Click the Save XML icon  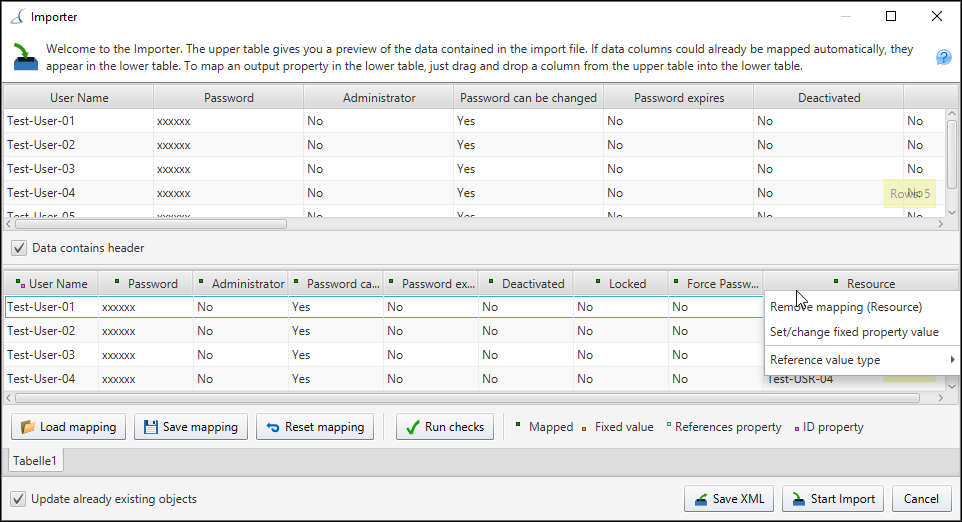701,499
